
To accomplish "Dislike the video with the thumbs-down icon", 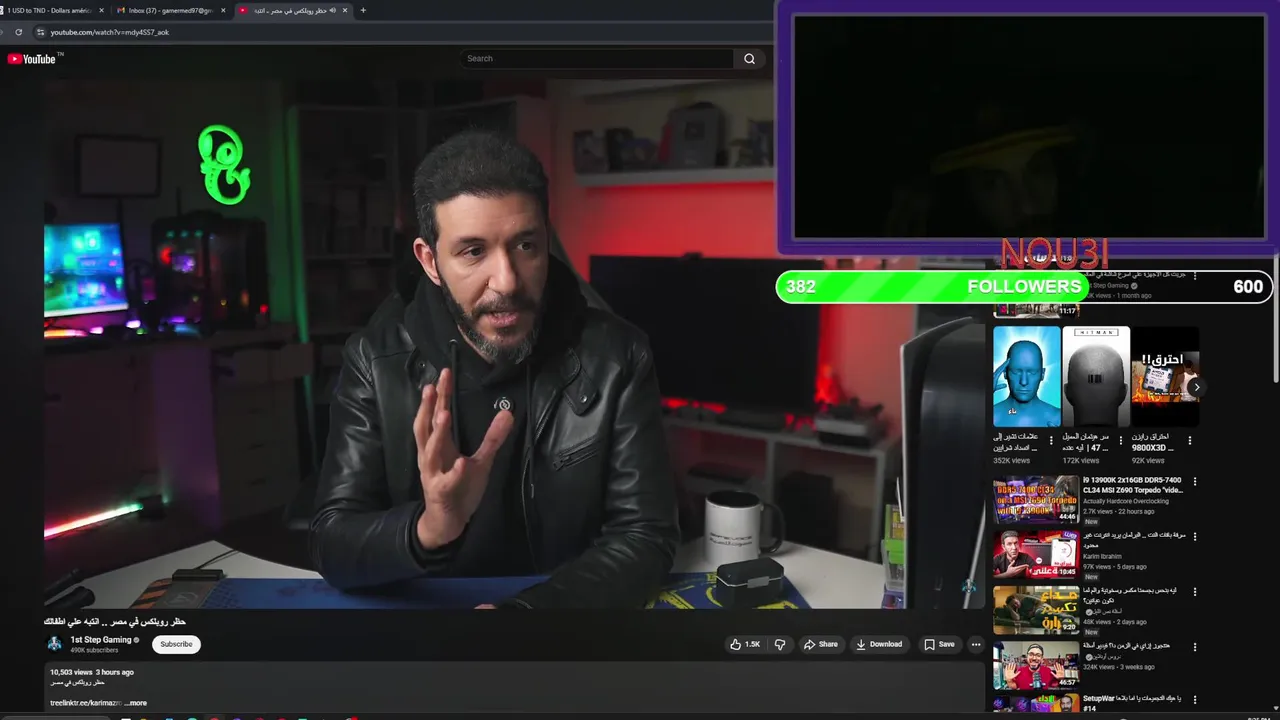I will pos(780,644).
